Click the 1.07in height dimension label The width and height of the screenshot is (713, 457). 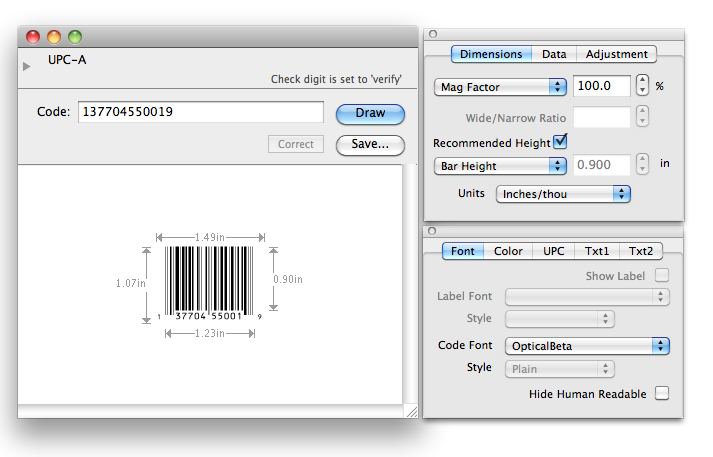[131, 283]
